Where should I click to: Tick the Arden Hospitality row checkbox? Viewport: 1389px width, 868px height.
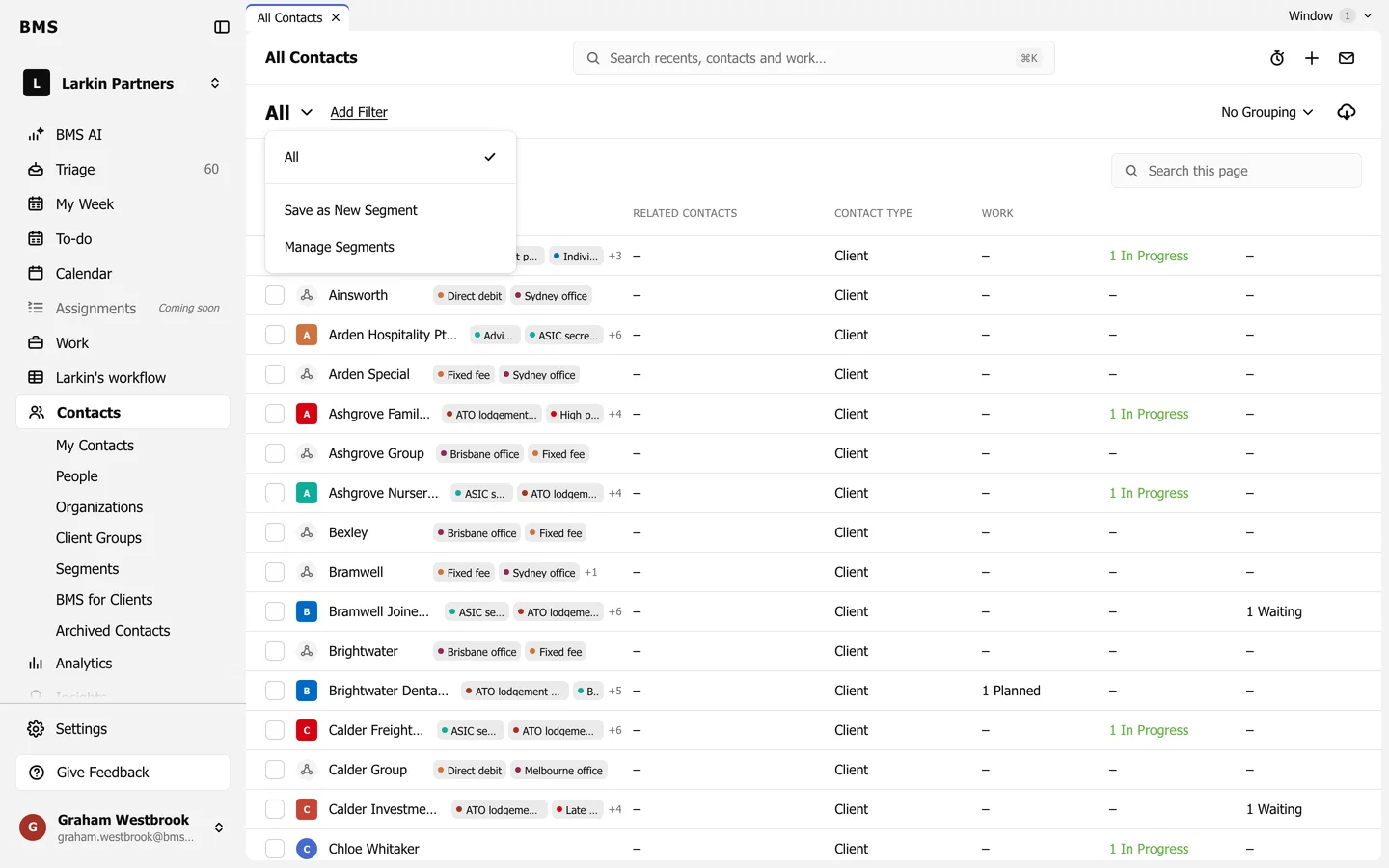click(x=275, y=335)
